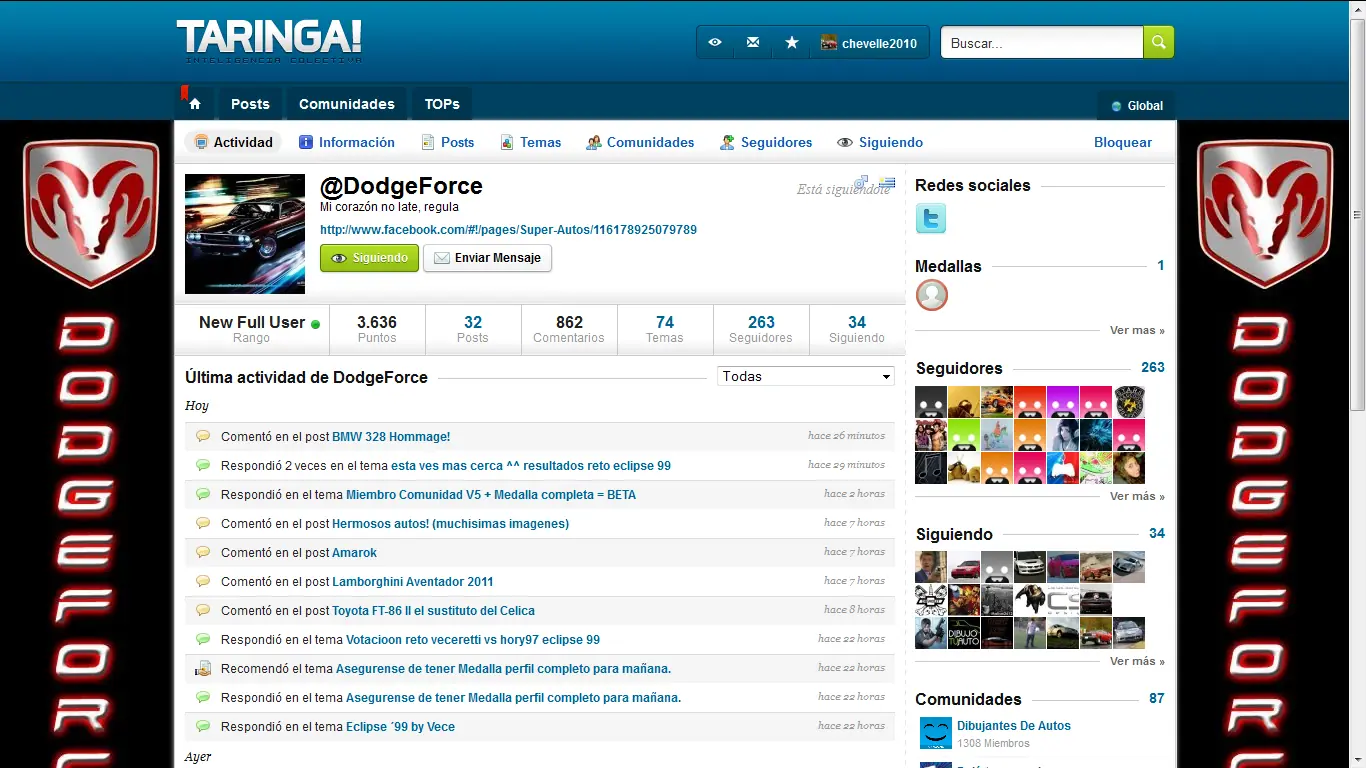Click the 32 Posts stat
The height and width of the screenshot is (768, 1366).
tap(473, 329)
